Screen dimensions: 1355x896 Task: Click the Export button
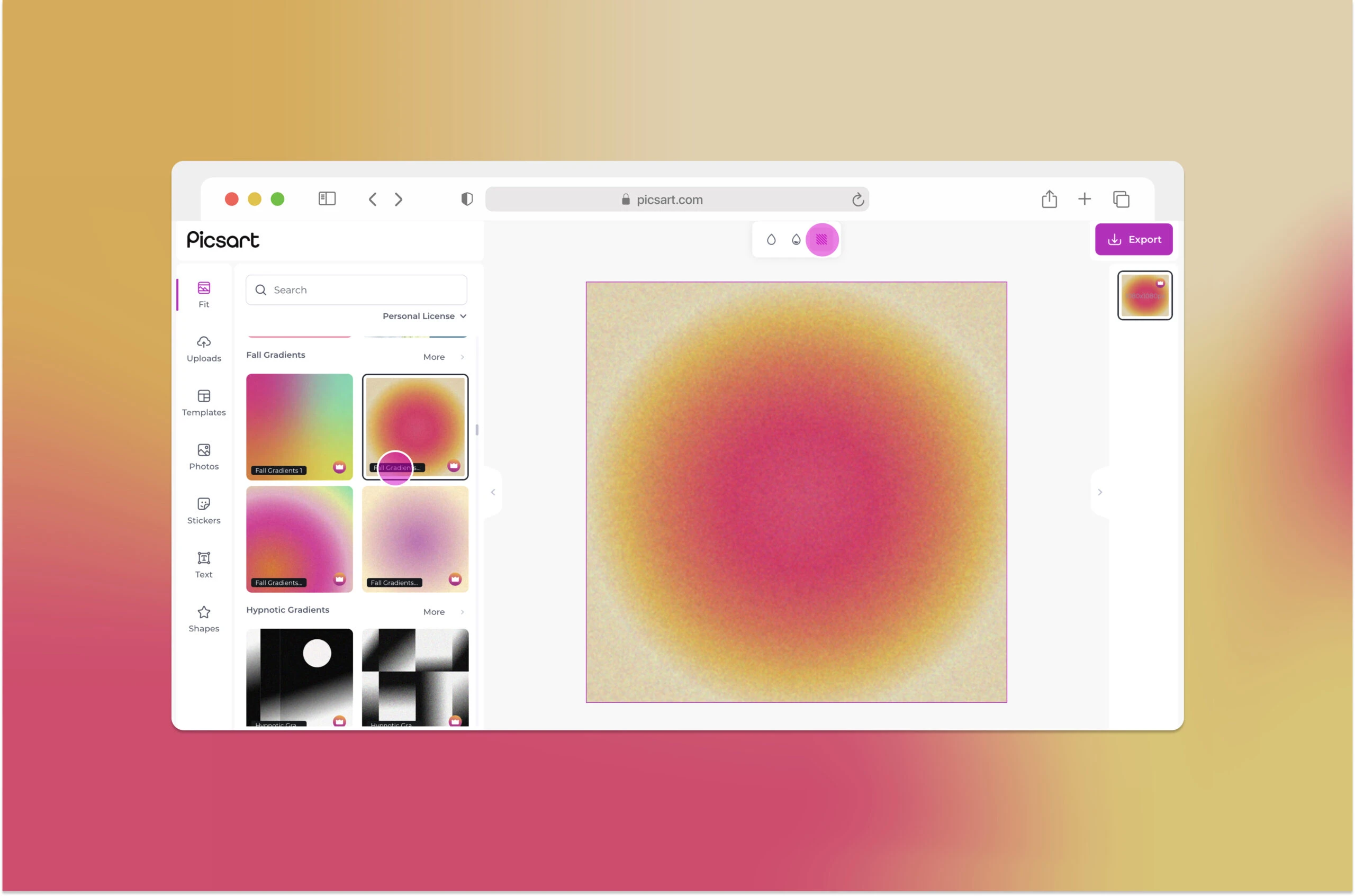point(1134,239)
